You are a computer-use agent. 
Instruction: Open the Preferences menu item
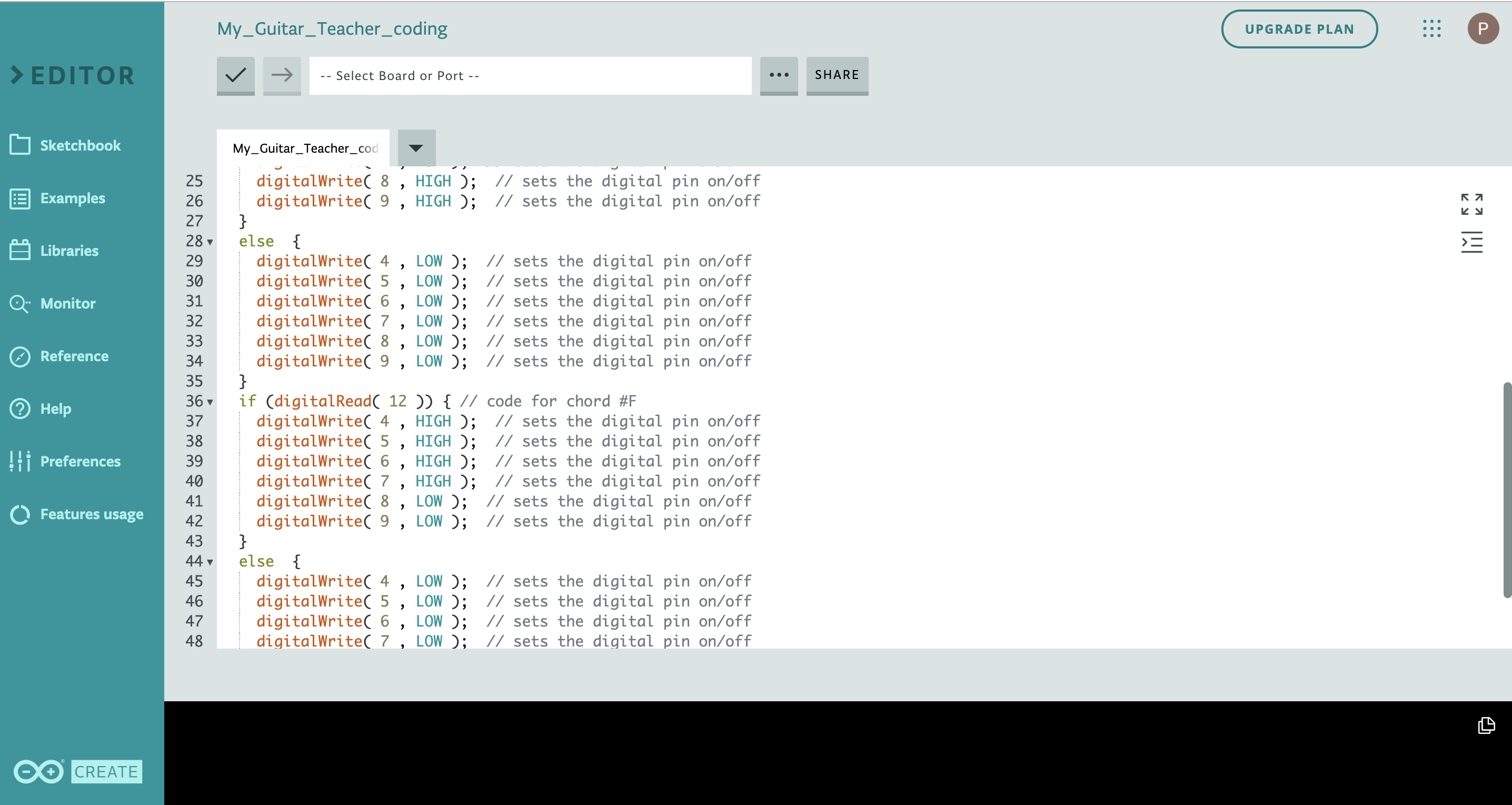[80, 460]
